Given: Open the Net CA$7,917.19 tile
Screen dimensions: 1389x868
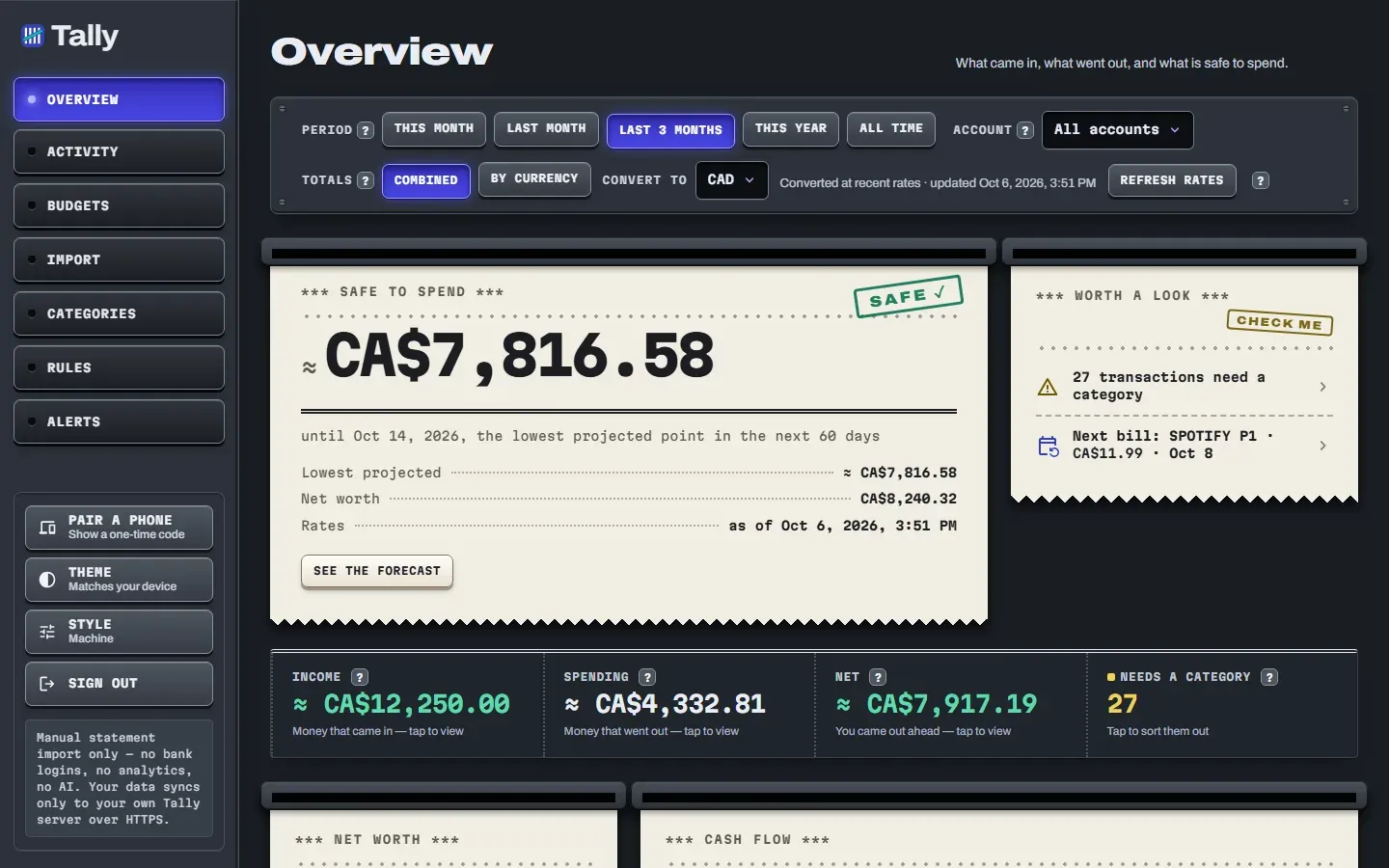Looking at the screenshot, I should pyautogui.click(x=951, y=706).
